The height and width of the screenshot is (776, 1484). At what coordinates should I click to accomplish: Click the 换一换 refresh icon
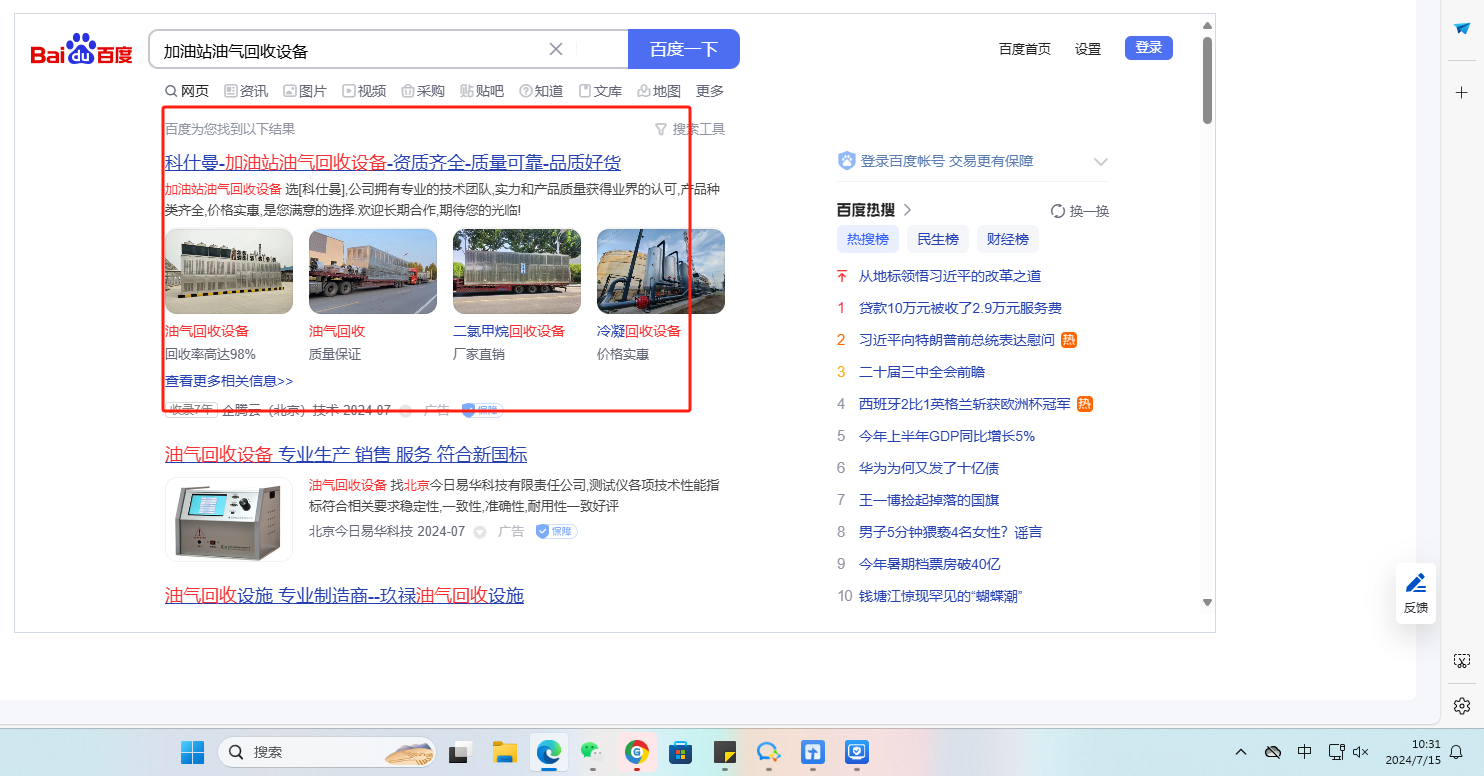tap(1058, 211)
